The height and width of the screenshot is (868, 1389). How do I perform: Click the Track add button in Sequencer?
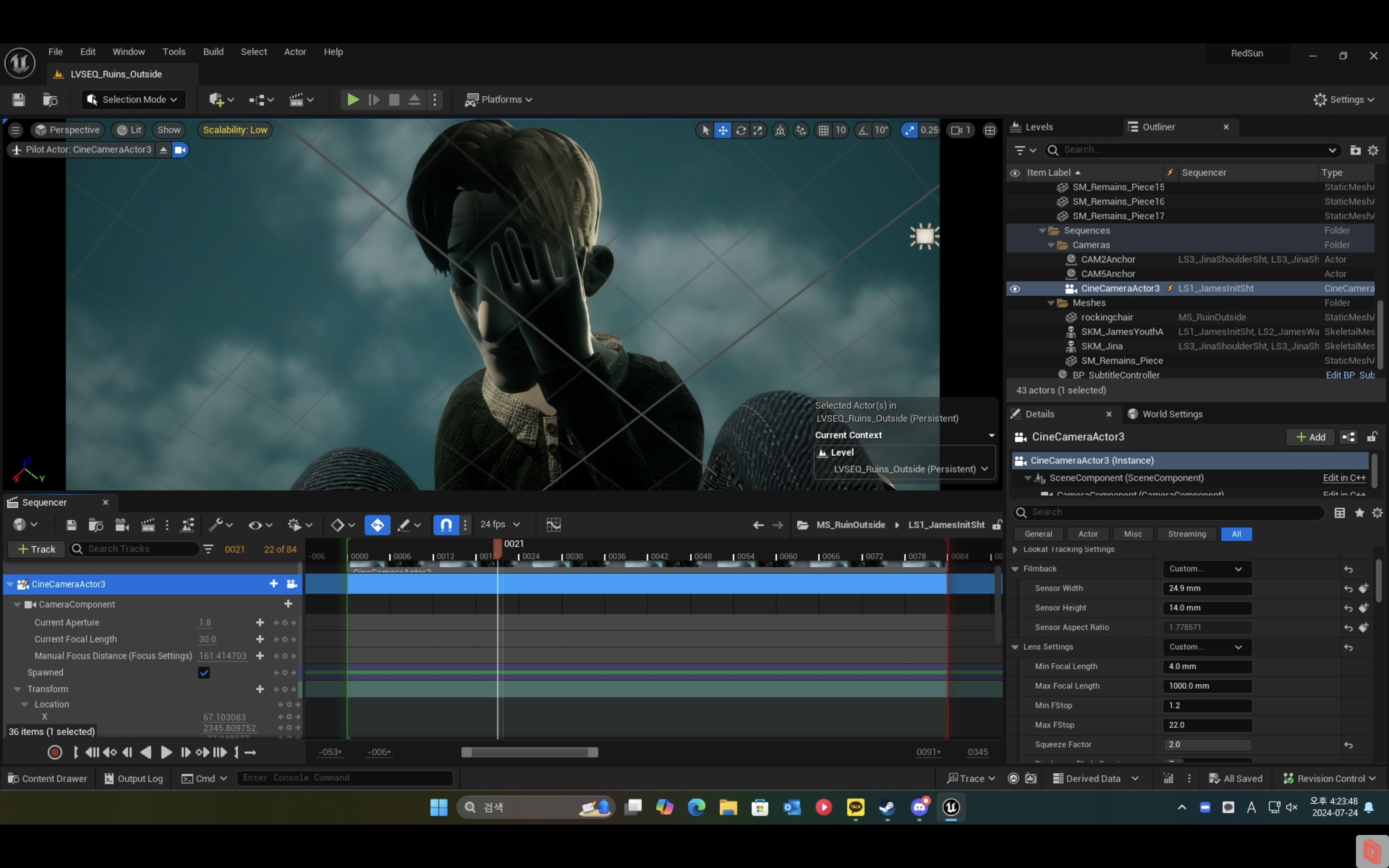pyautogui.click(x=37, y=549)
